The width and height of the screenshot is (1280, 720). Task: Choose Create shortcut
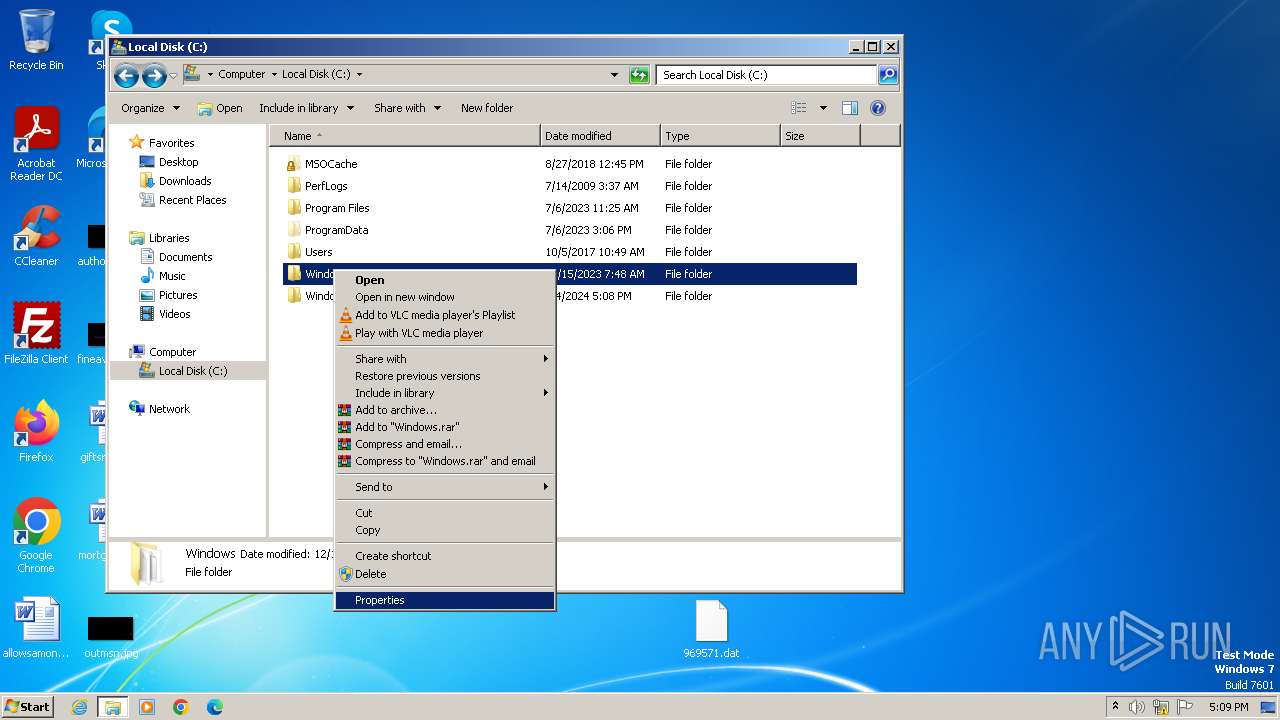click(445, 556)
